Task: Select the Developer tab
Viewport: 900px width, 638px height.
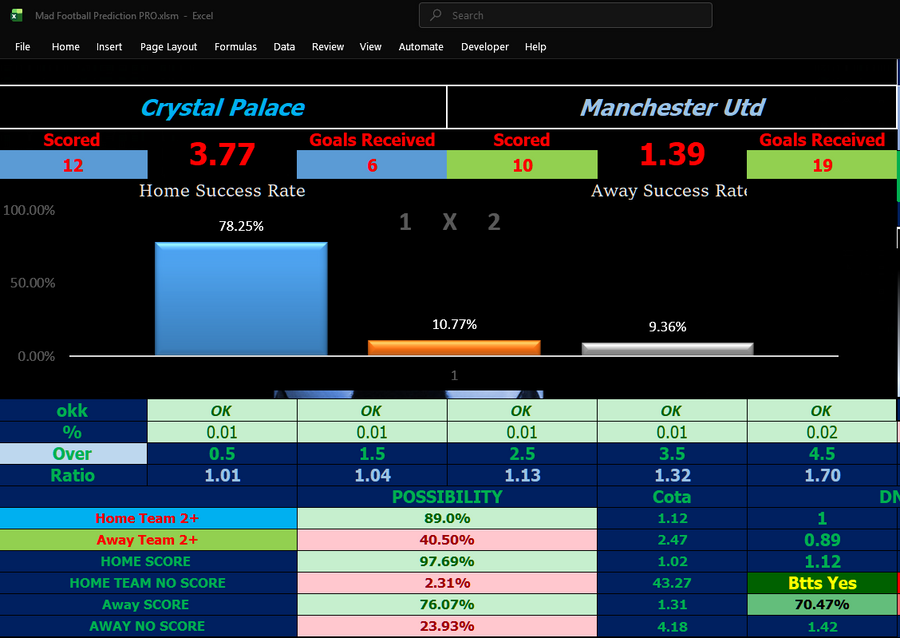Action: click(484, 46)
